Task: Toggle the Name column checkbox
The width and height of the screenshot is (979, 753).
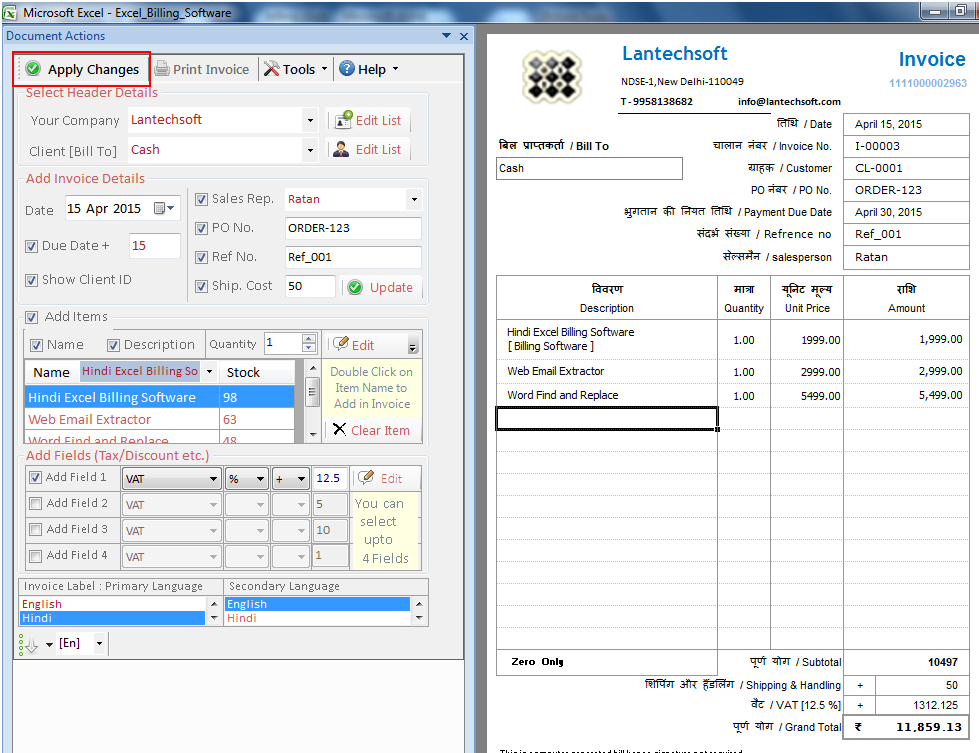Action: click(x=37, y=345)
